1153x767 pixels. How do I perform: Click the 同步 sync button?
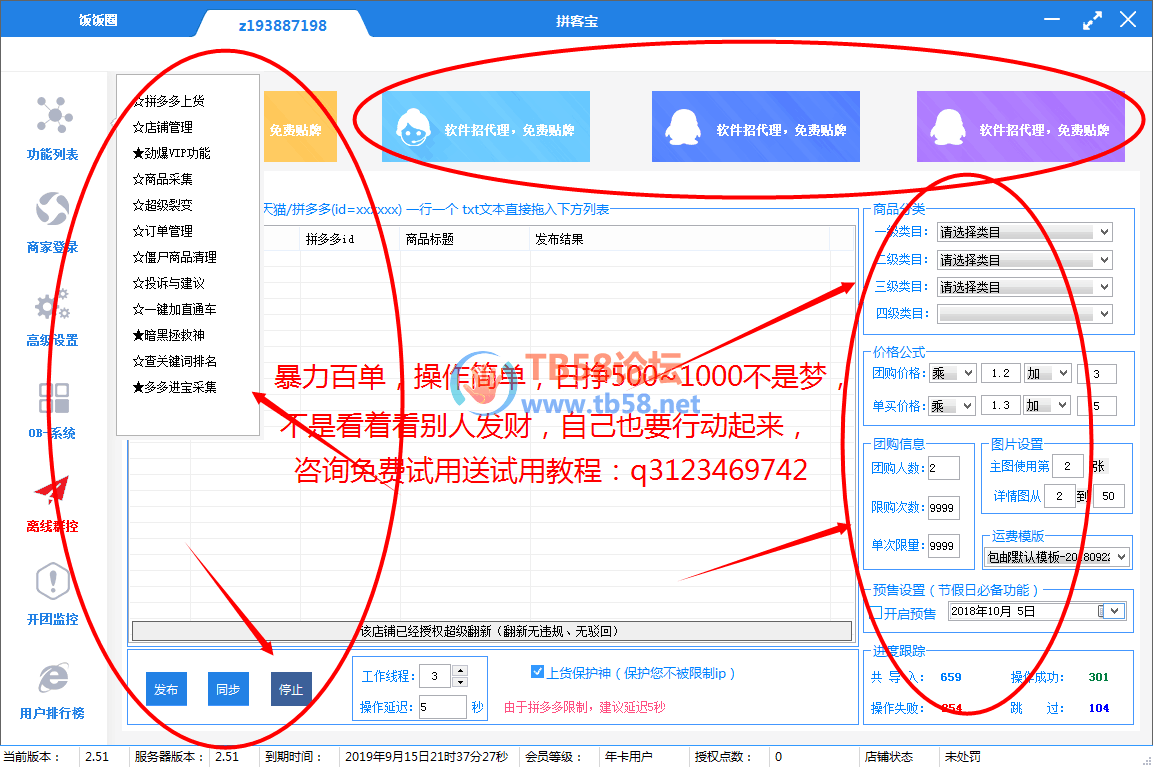[228, 689]
